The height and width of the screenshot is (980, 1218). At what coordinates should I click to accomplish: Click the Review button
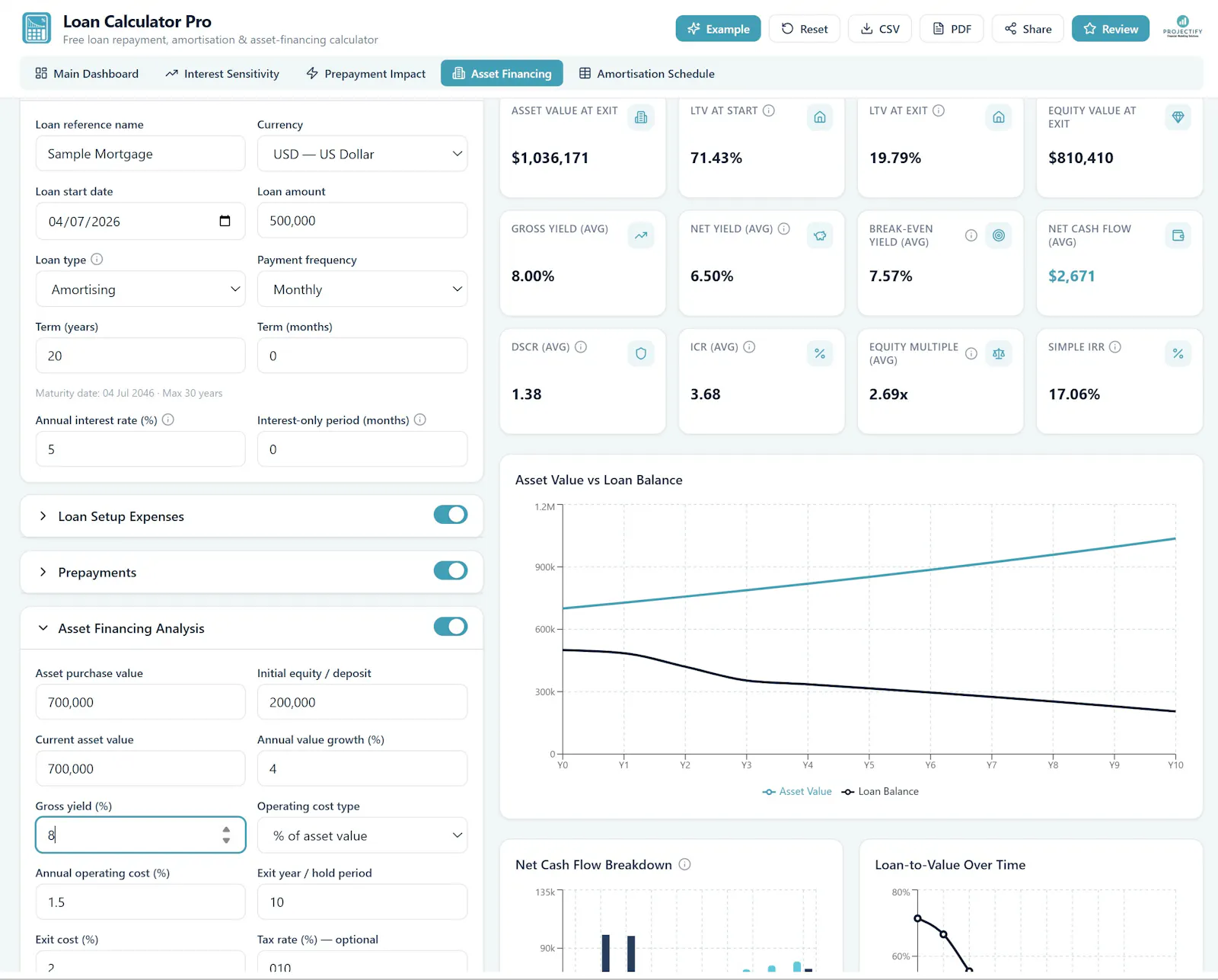tap(1111, 28)
